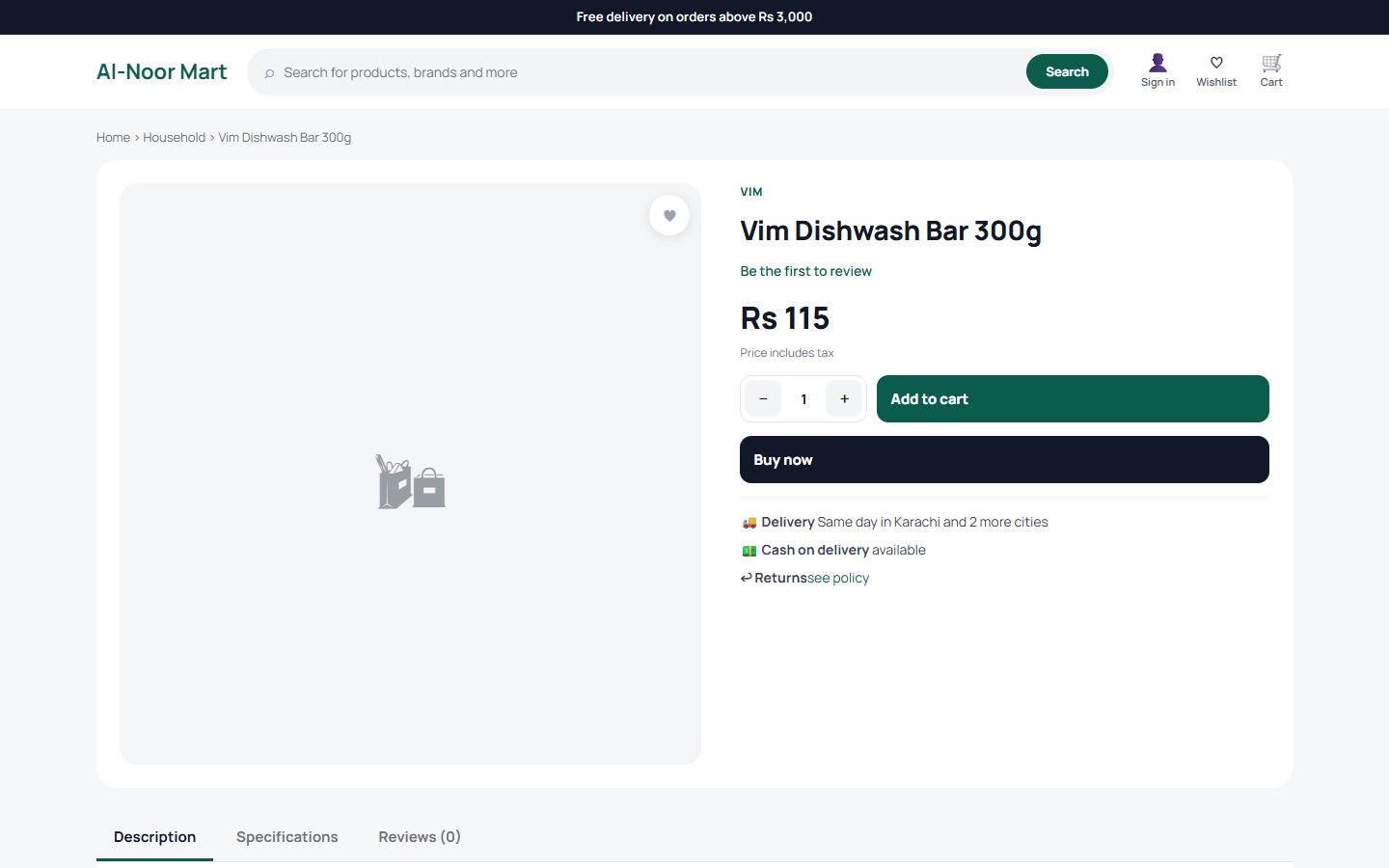Click the Search button
The width and height of the screenshot is (1389, 868).
point(1067,71)
